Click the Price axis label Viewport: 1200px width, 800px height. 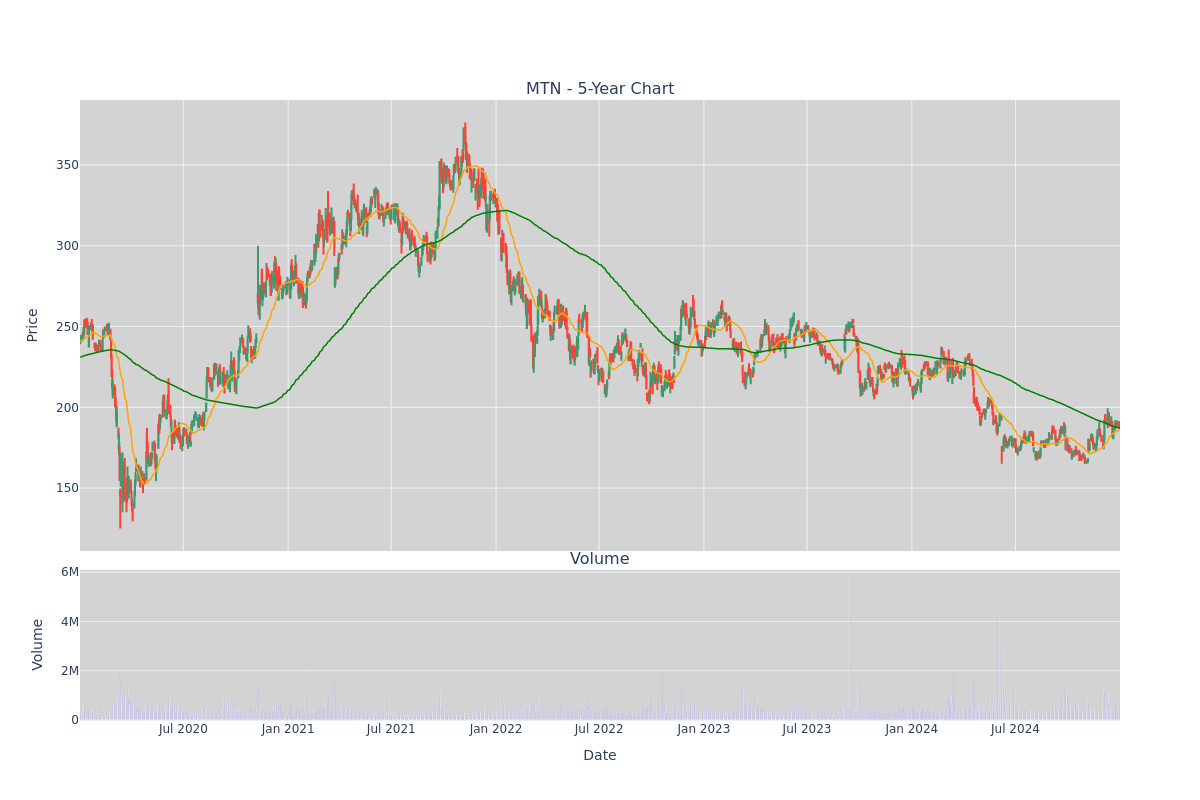point(33,325)
